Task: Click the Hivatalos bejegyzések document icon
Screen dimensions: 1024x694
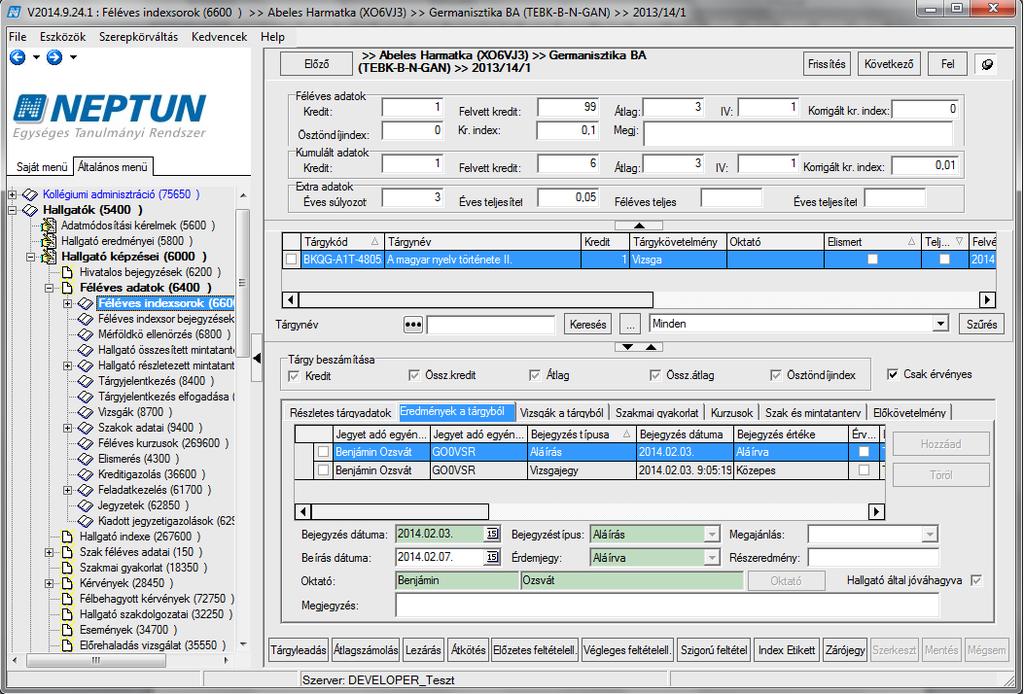Action: tap(67, 272)
